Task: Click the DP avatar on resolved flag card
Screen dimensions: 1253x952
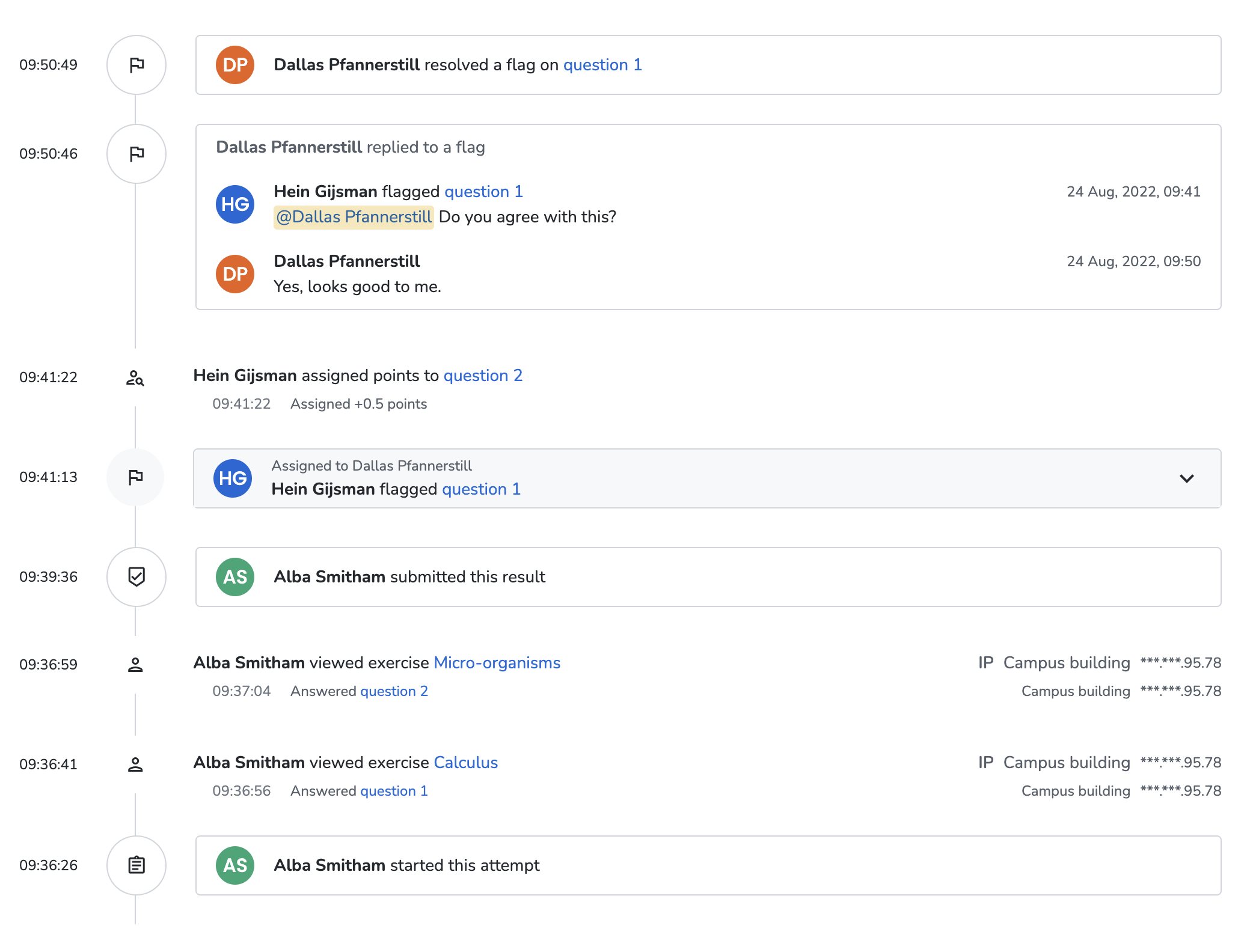Action: coord(235,65)
